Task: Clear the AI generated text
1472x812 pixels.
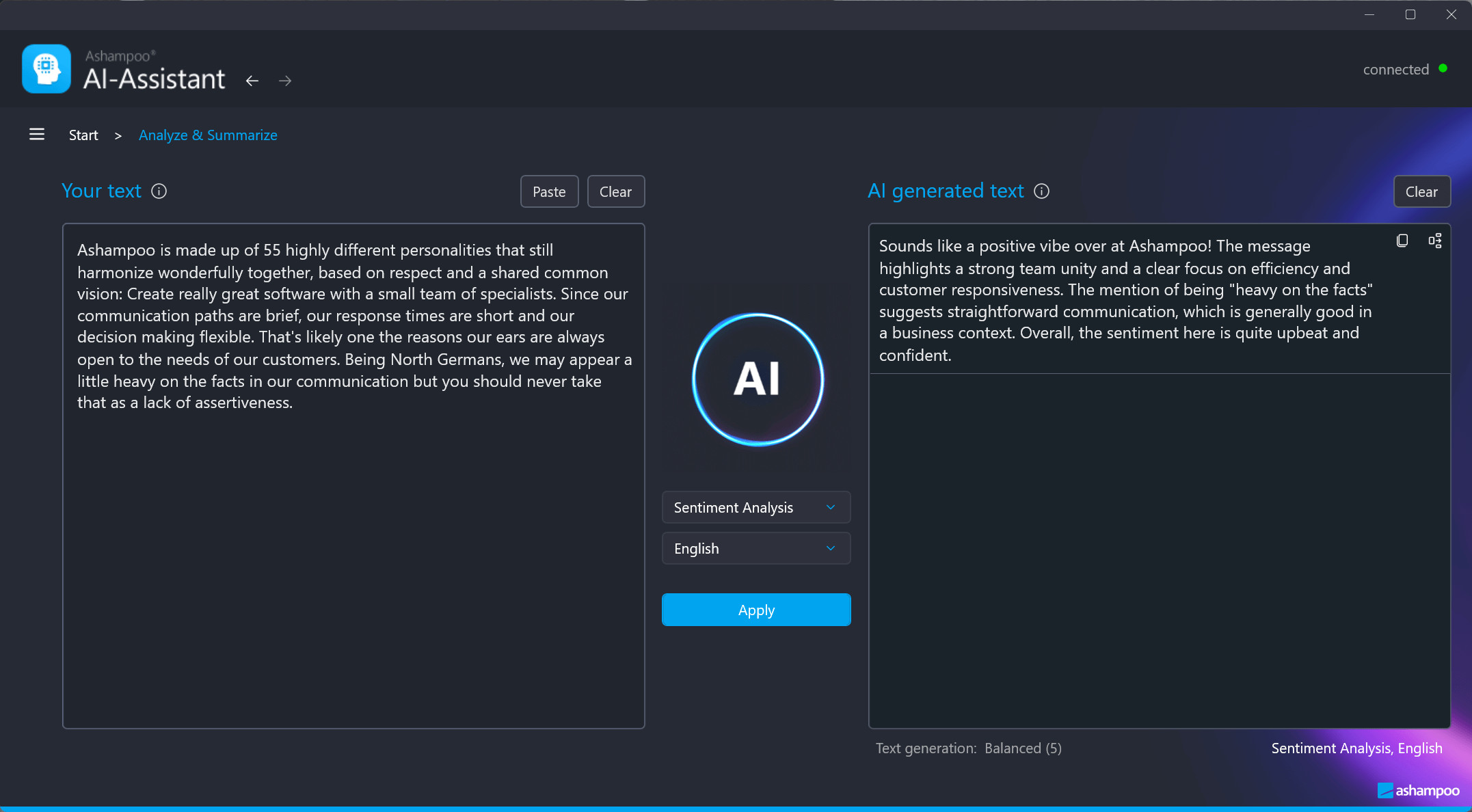Action: point(1421,191)
